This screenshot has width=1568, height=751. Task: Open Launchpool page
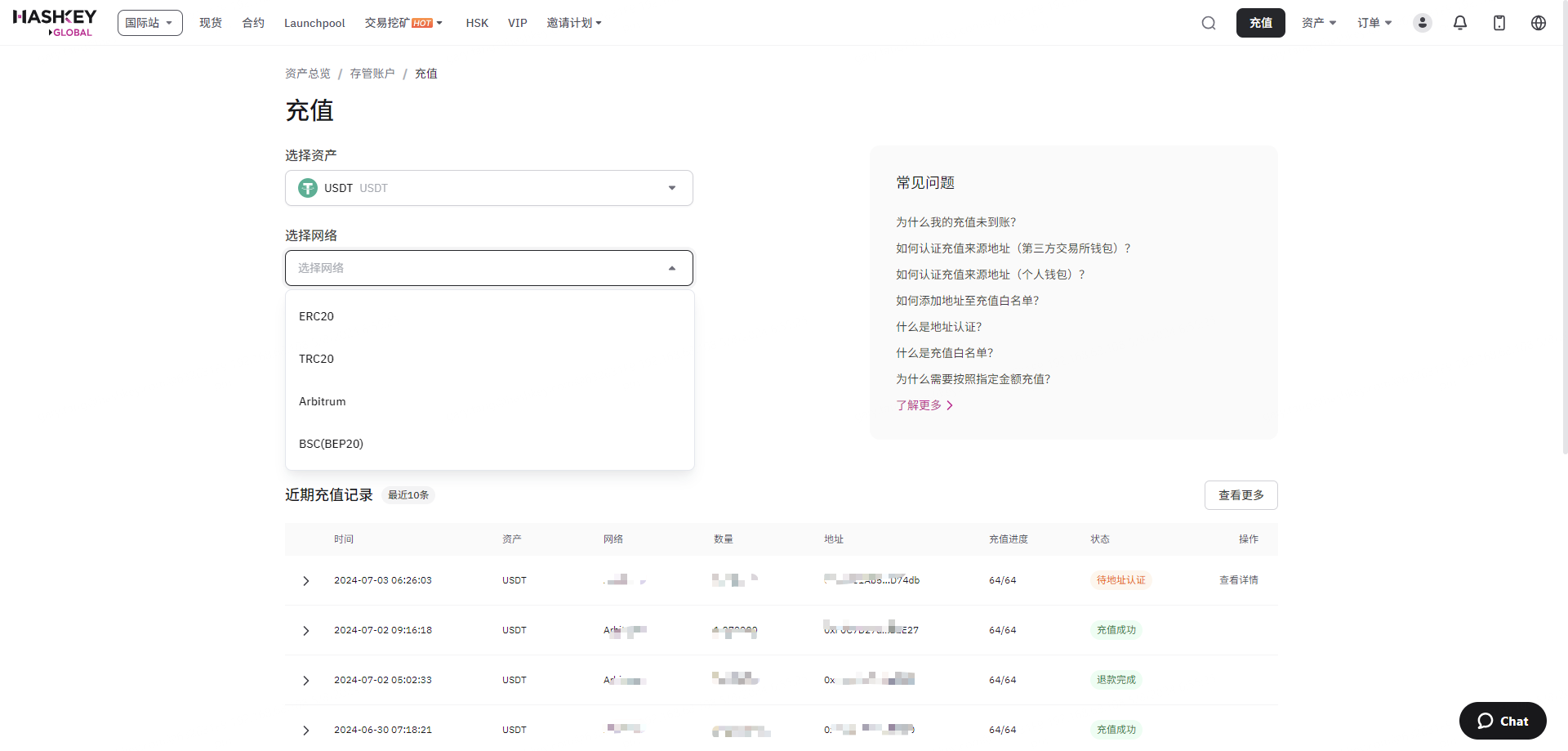(x=314, y=23)
